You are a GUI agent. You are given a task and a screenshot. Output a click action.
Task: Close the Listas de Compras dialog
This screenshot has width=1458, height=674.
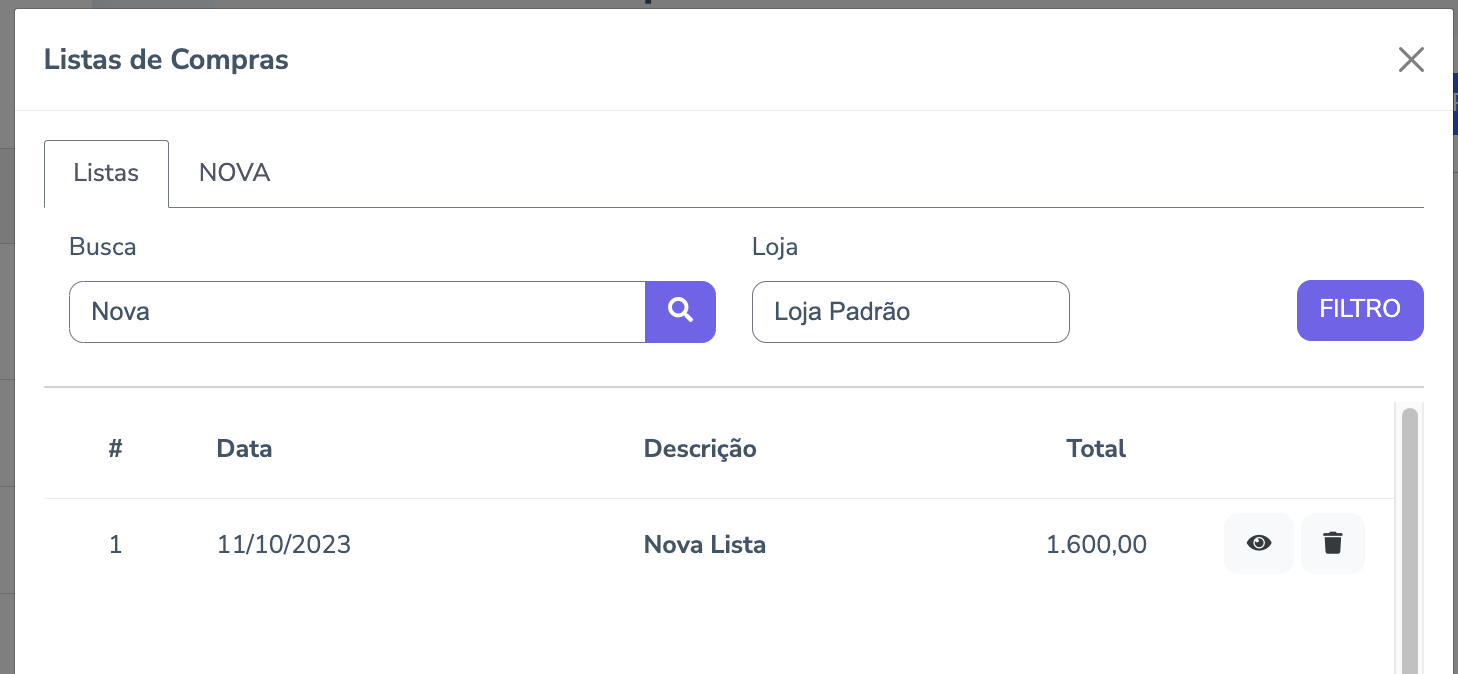pos(1410,60)
